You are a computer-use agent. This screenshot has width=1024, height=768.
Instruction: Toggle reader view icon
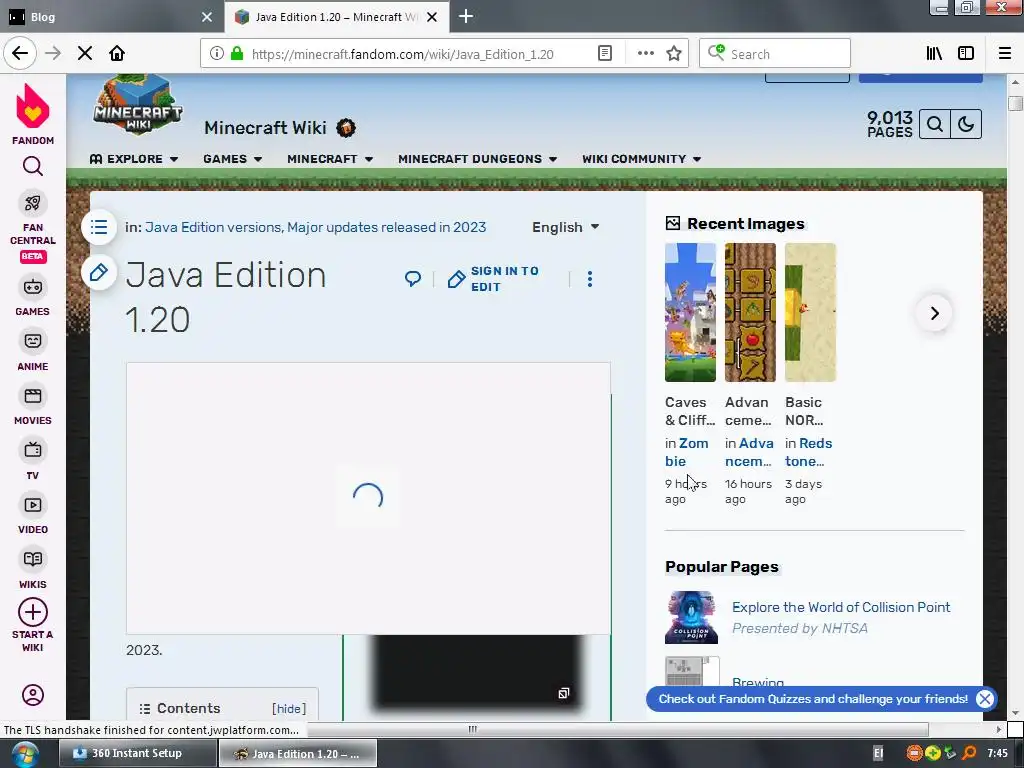point(605,54)
